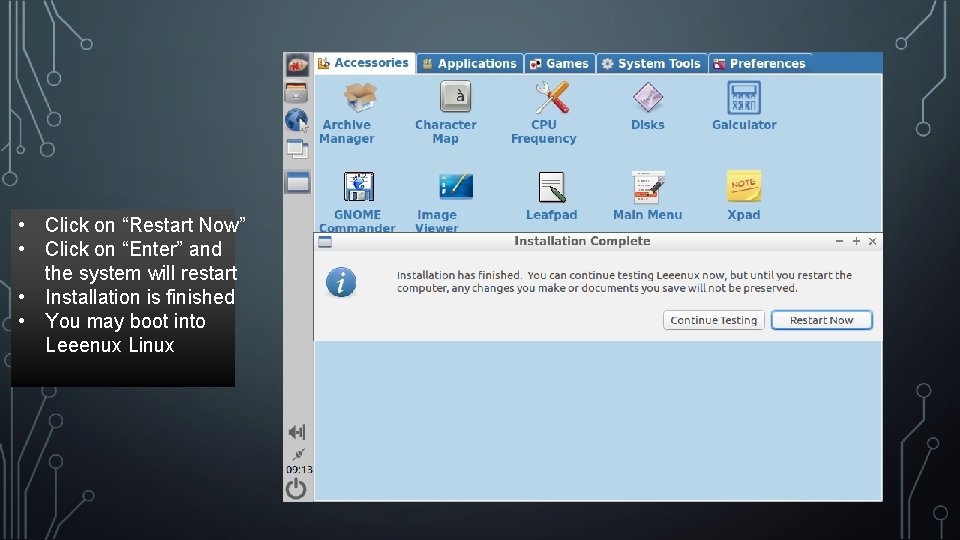960x540 pixels.
Task: Launch web browser globe icon
Action: tap(296, 120)
